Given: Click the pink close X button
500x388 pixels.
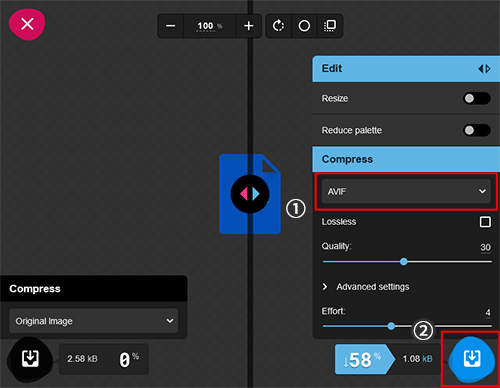Looking at the screenshot, I should pyautogui.click(x=27, y=24).
